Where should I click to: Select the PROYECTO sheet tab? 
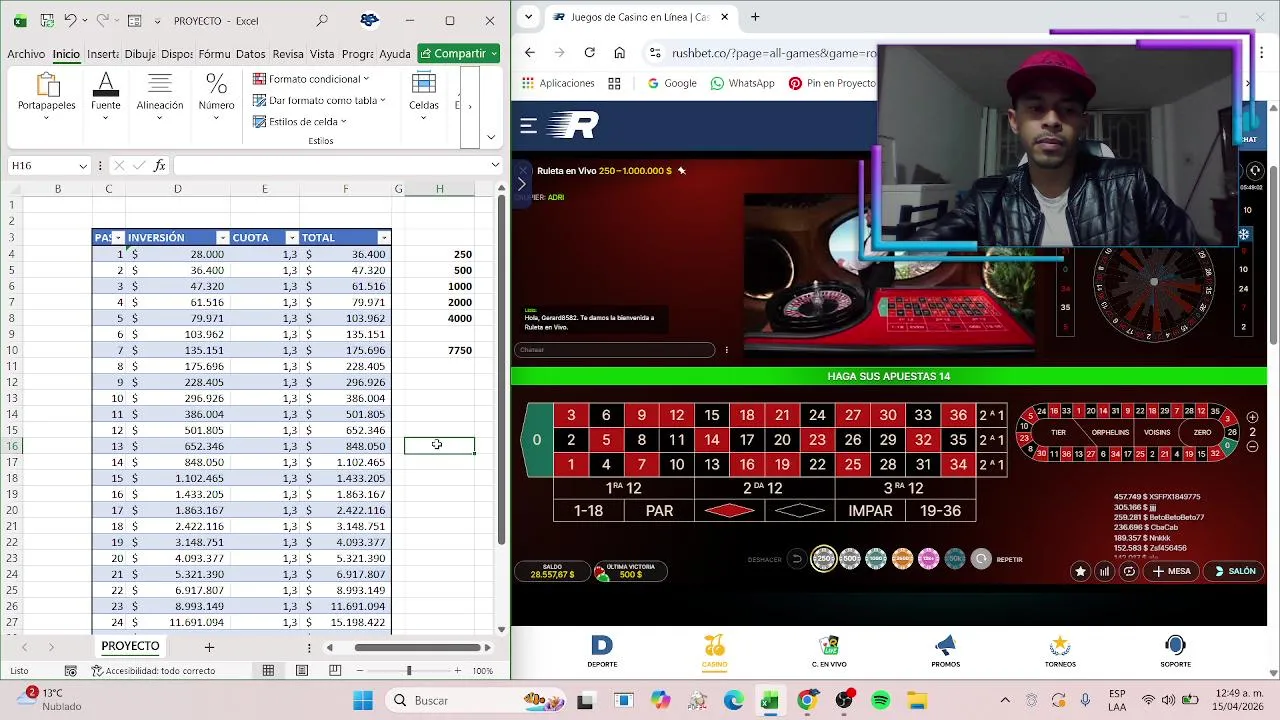[x=130, y=646]
